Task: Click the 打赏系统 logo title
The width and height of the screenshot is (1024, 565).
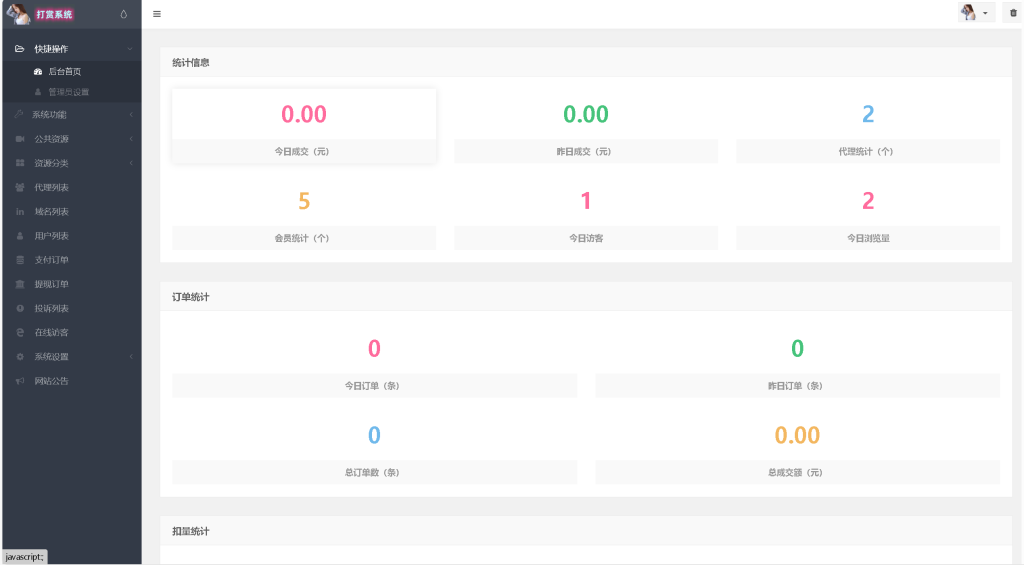Action: click(55, 14)
